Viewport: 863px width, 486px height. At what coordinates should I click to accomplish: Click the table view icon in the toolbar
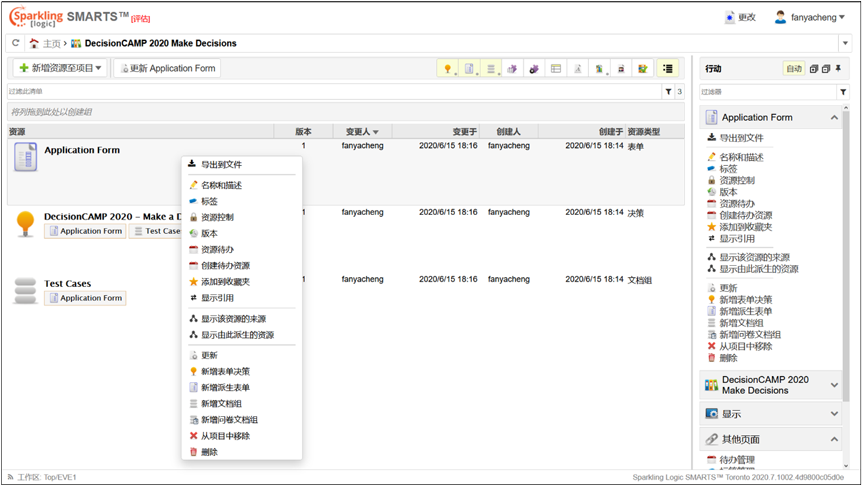(556, 69)
